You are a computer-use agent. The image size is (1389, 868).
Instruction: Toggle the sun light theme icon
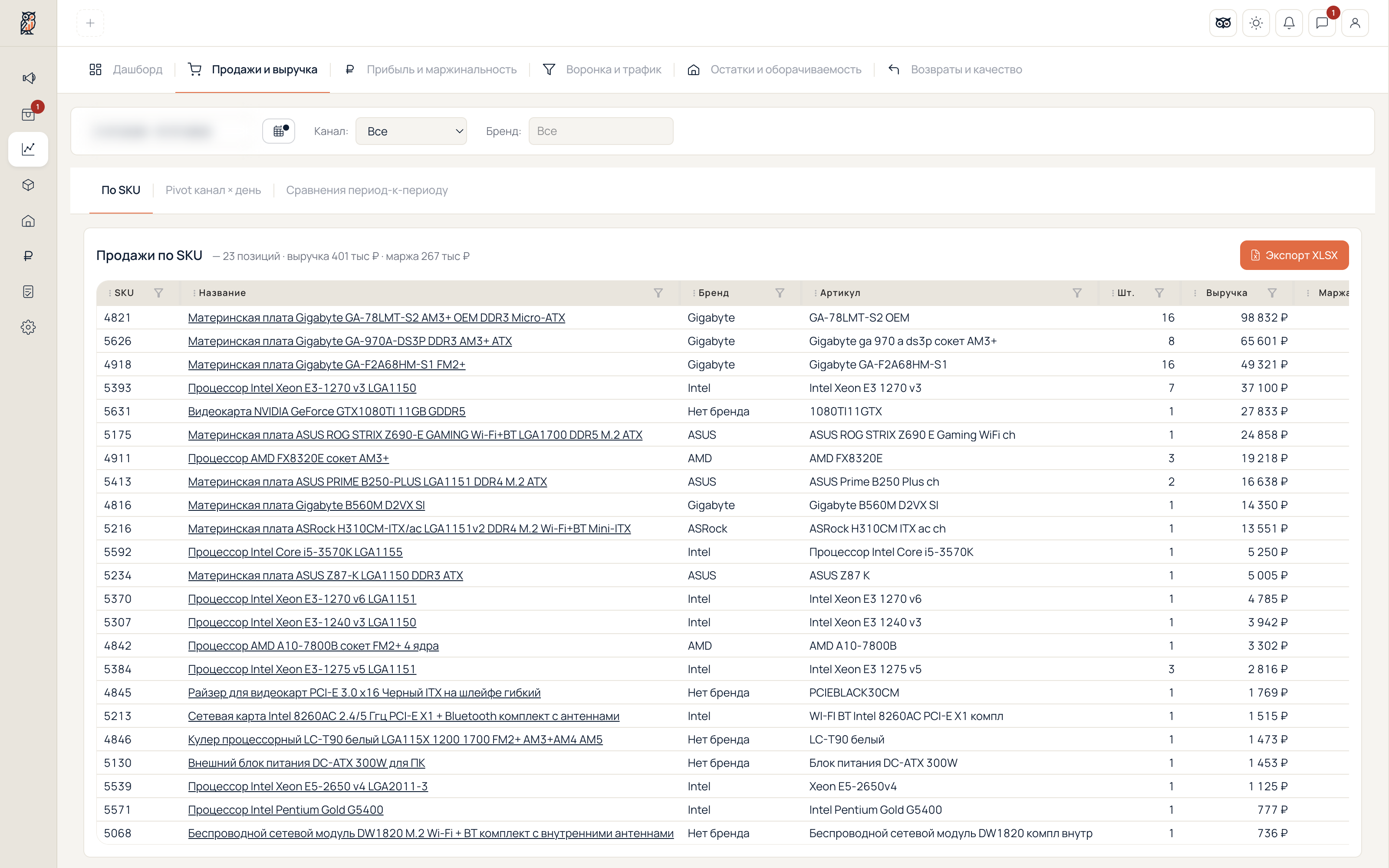(1256, 23)
